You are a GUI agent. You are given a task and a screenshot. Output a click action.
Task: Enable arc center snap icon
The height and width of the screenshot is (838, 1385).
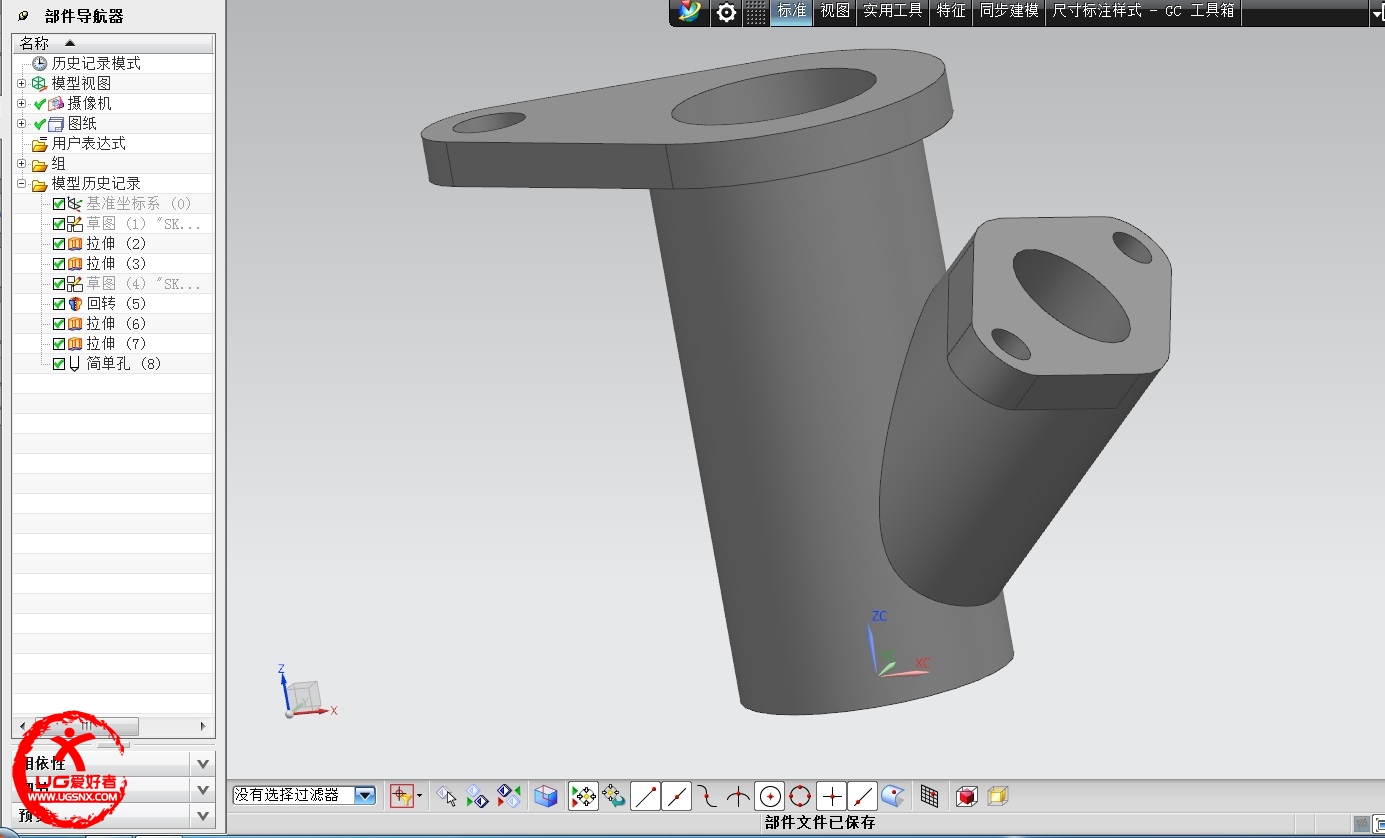769,796
